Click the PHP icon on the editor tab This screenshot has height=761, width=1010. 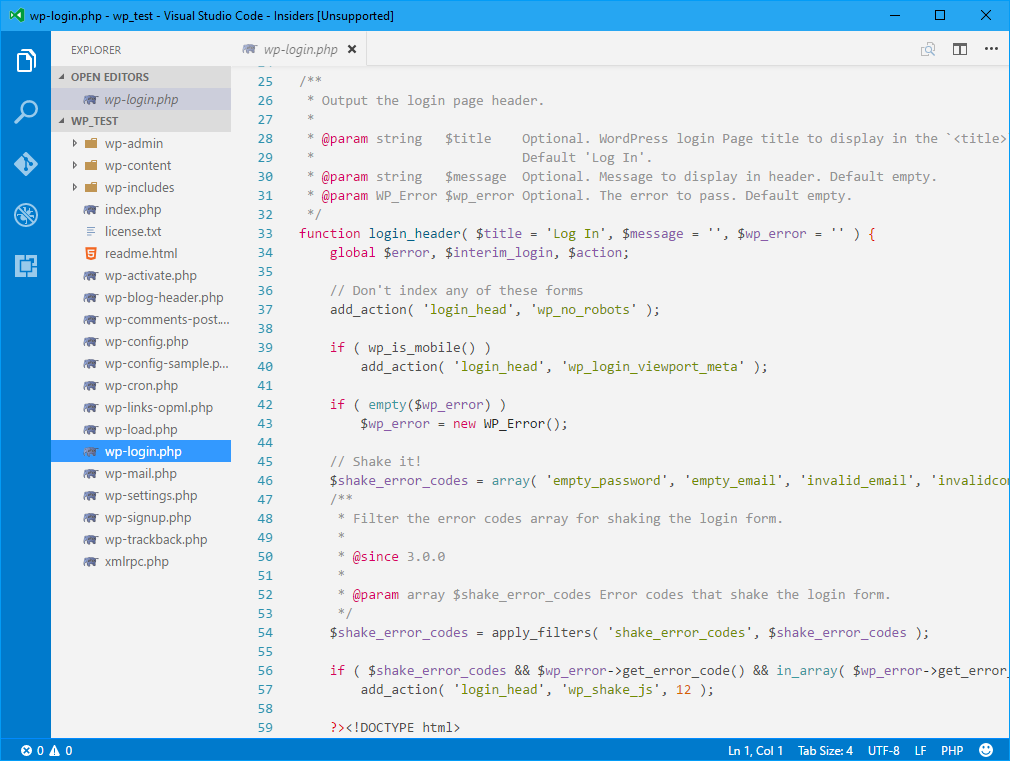(x=249, y=49)
